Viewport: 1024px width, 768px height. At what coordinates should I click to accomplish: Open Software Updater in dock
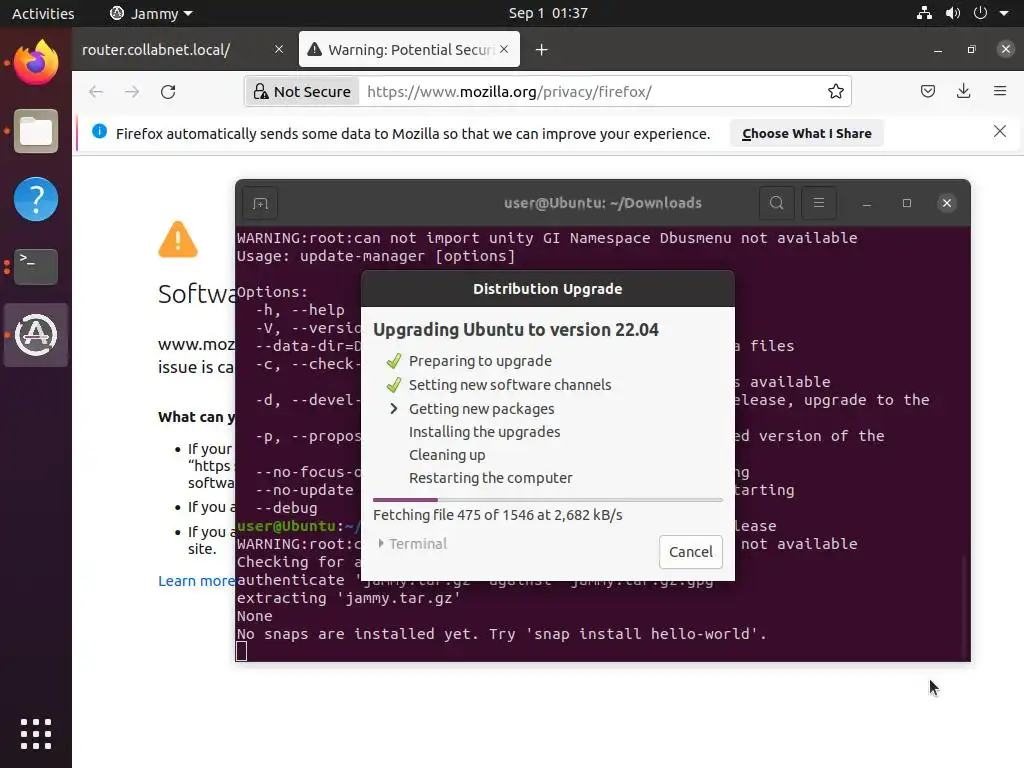(36, 335)
